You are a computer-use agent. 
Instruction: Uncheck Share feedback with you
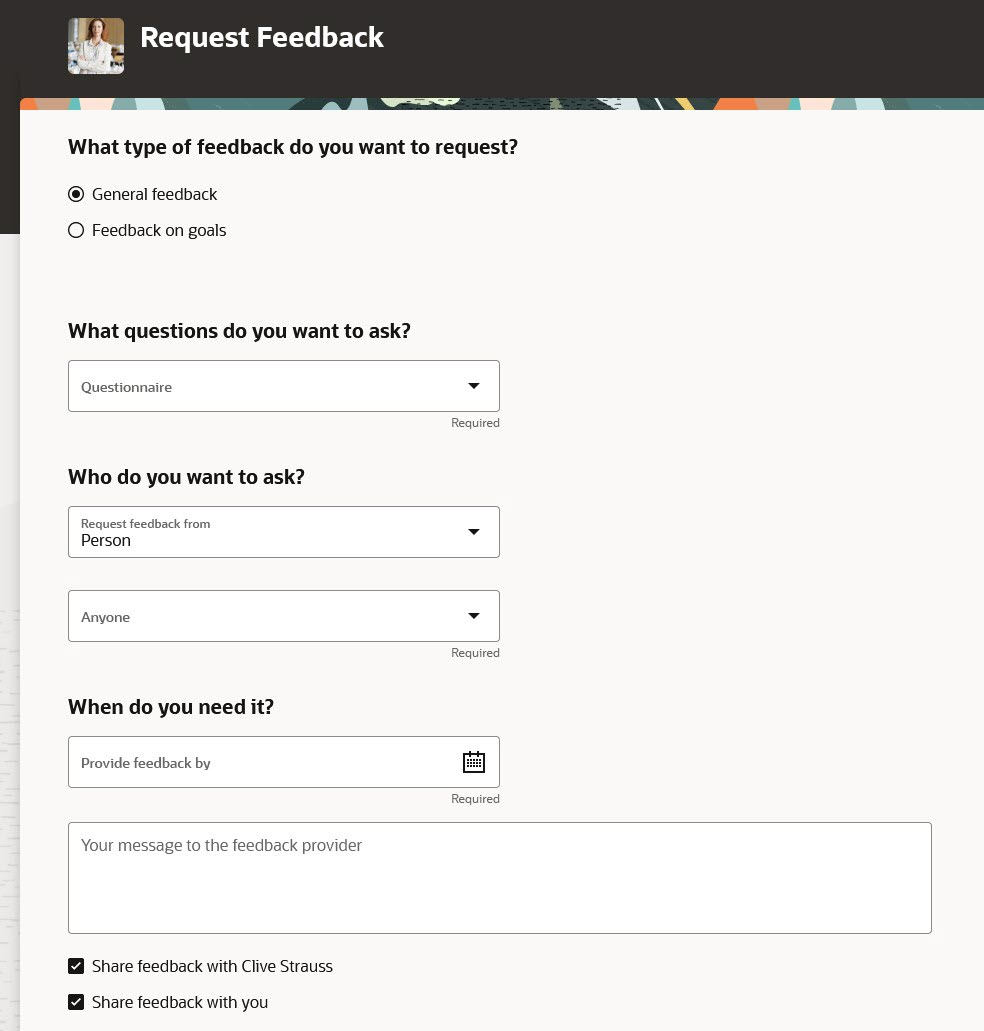[76, 1002]
